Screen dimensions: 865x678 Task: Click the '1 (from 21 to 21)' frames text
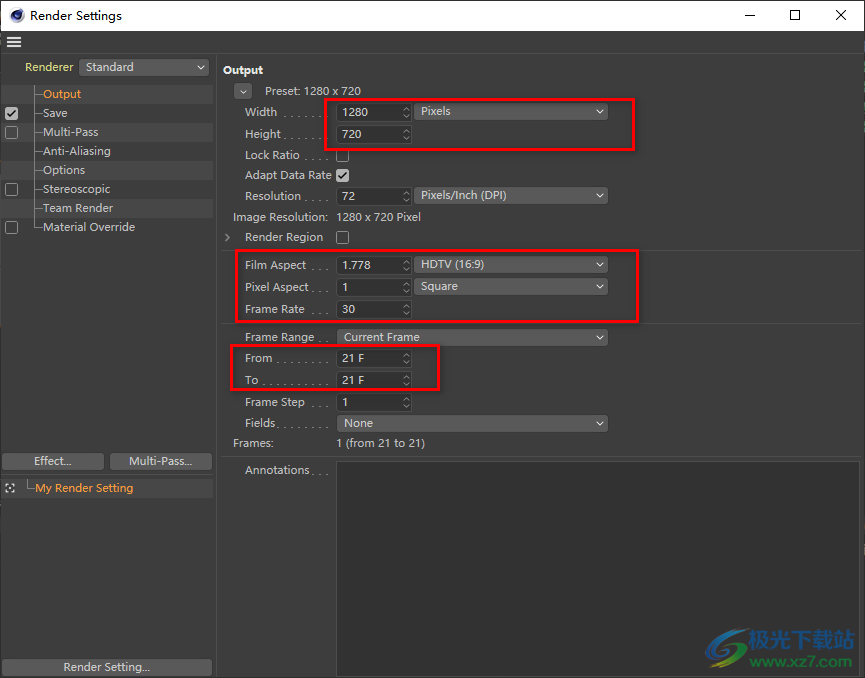(381, 443)
